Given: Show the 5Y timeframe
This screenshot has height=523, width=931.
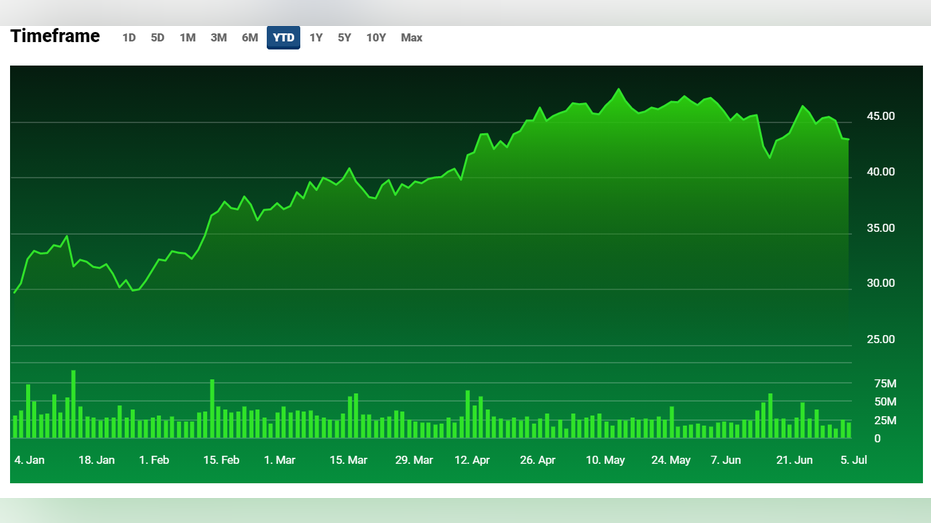Looking at the screenshot, I should (344, 37).
